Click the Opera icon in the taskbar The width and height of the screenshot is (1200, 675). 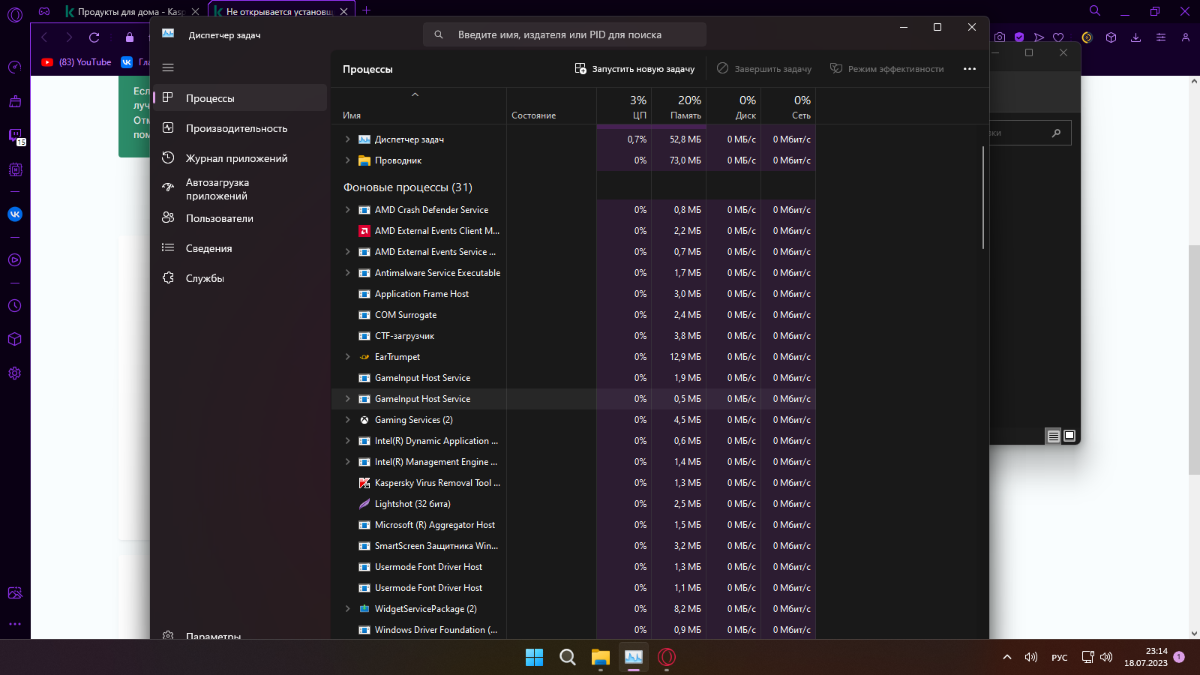coord(667,657)
